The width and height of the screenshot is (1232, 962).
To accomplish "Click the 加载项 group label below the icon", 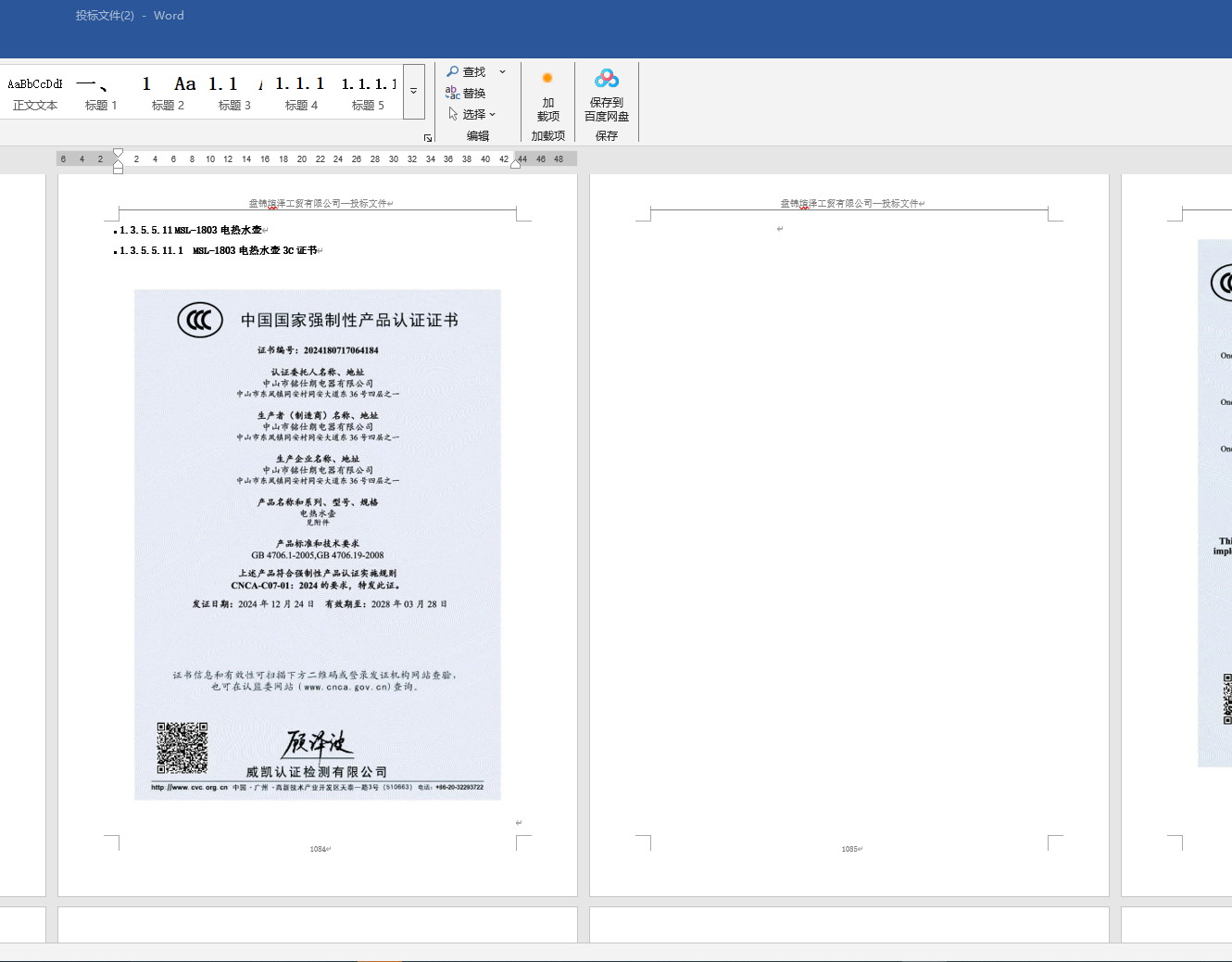I will click(548, 135).
